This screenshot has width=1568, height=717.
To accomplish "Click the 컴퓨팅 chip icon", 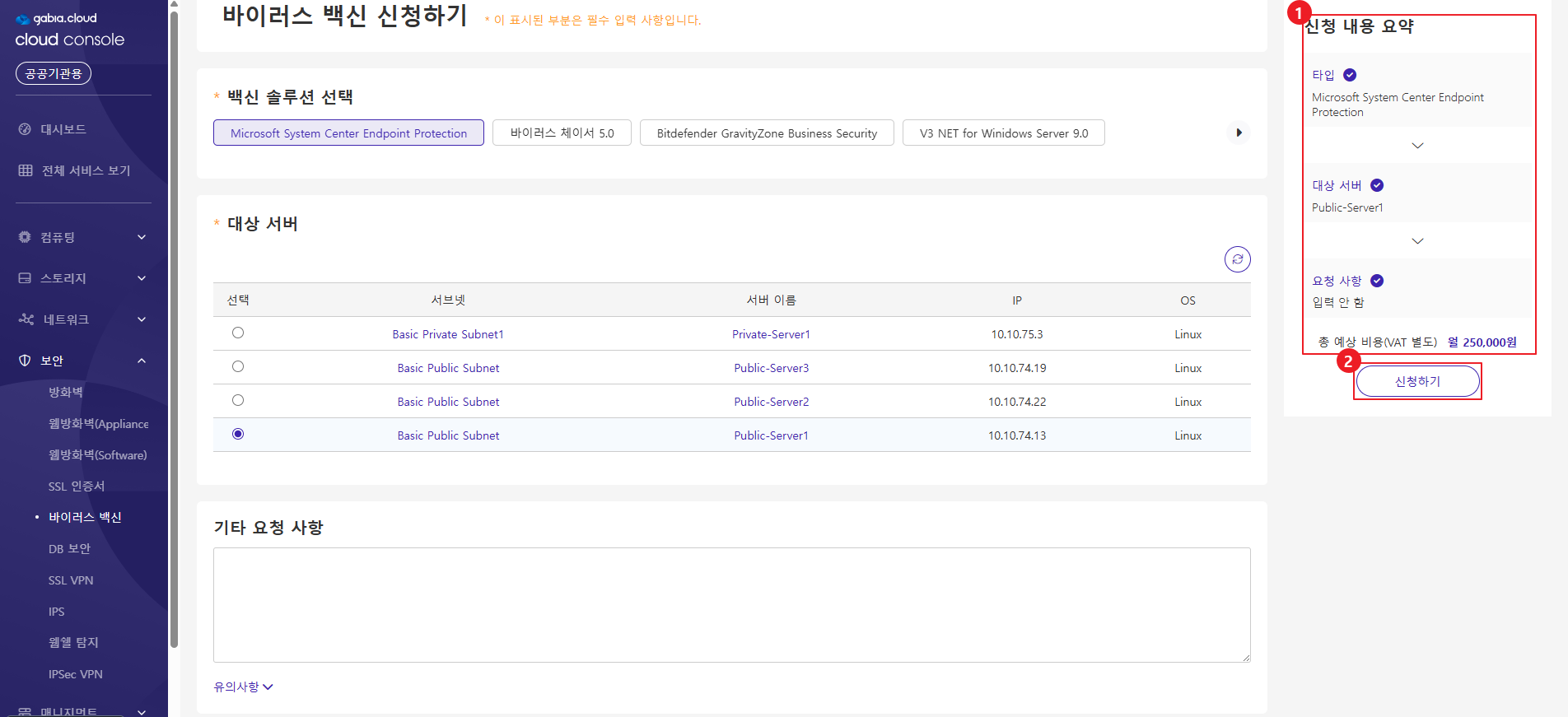I will click(x=25, y=237).
